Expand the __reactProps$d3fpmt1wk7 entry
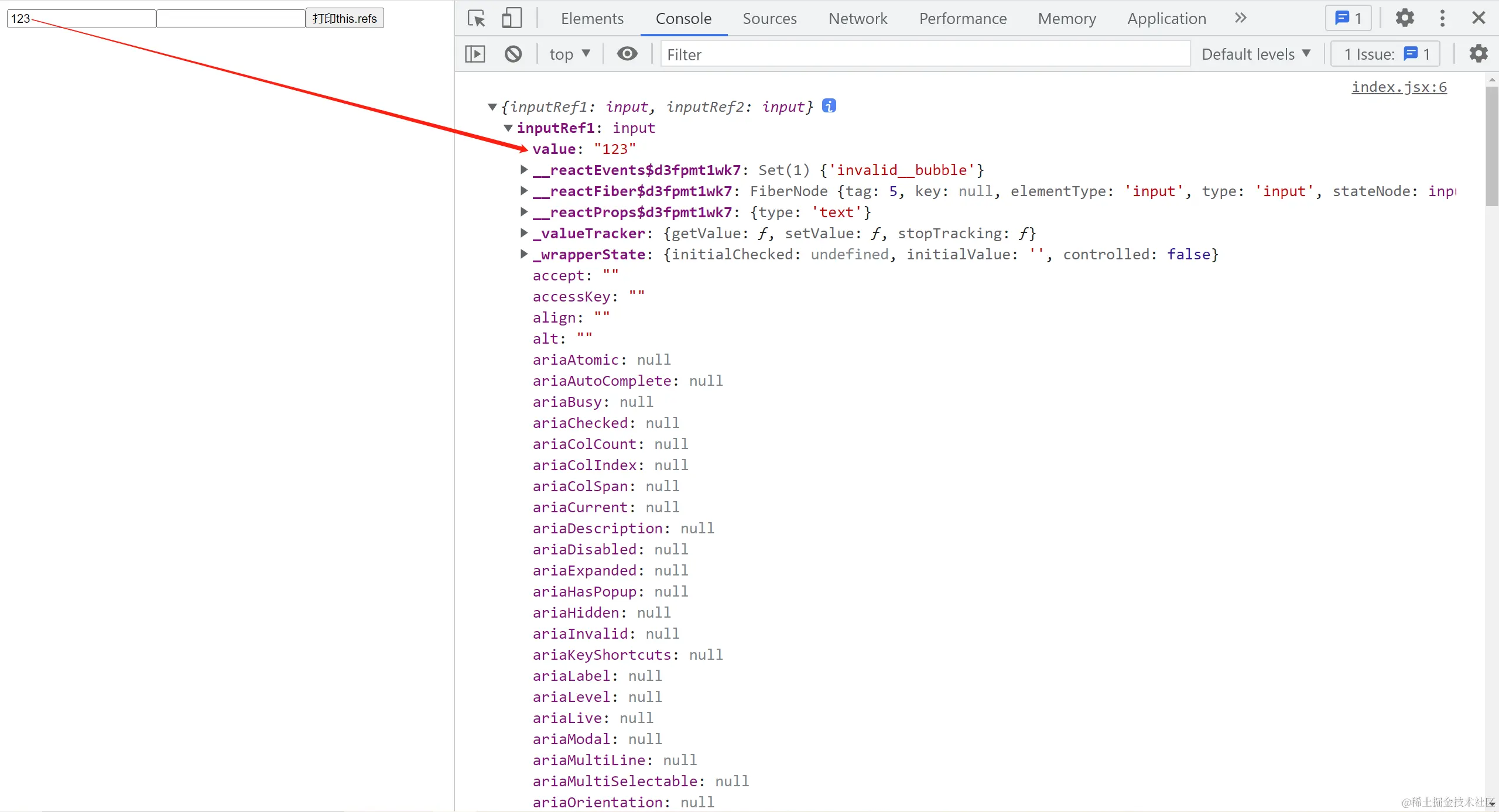The image size is (1499, 812). [524, 212]
